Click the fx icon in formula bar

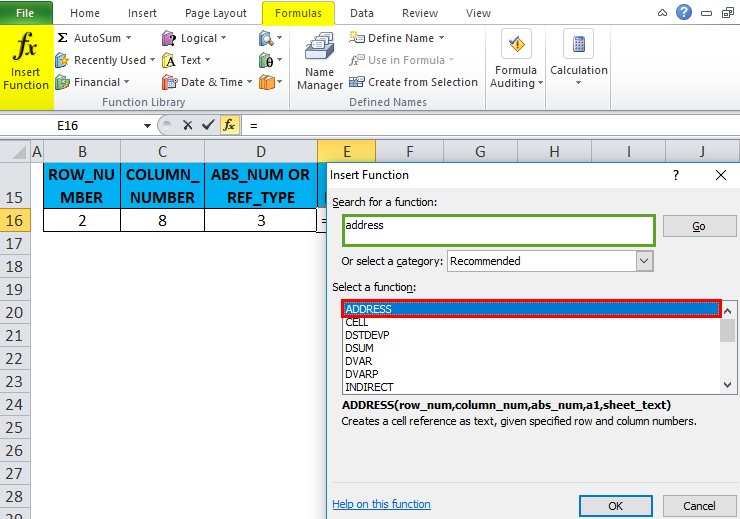(x=229, y=125)
